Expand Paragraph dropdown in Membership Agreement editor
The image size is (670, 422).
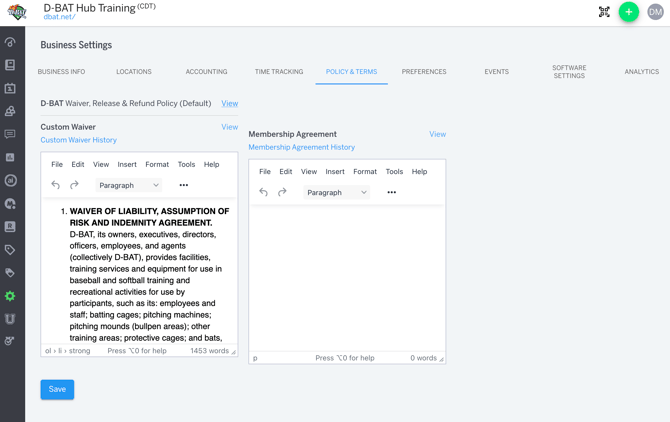pos(337,192)
